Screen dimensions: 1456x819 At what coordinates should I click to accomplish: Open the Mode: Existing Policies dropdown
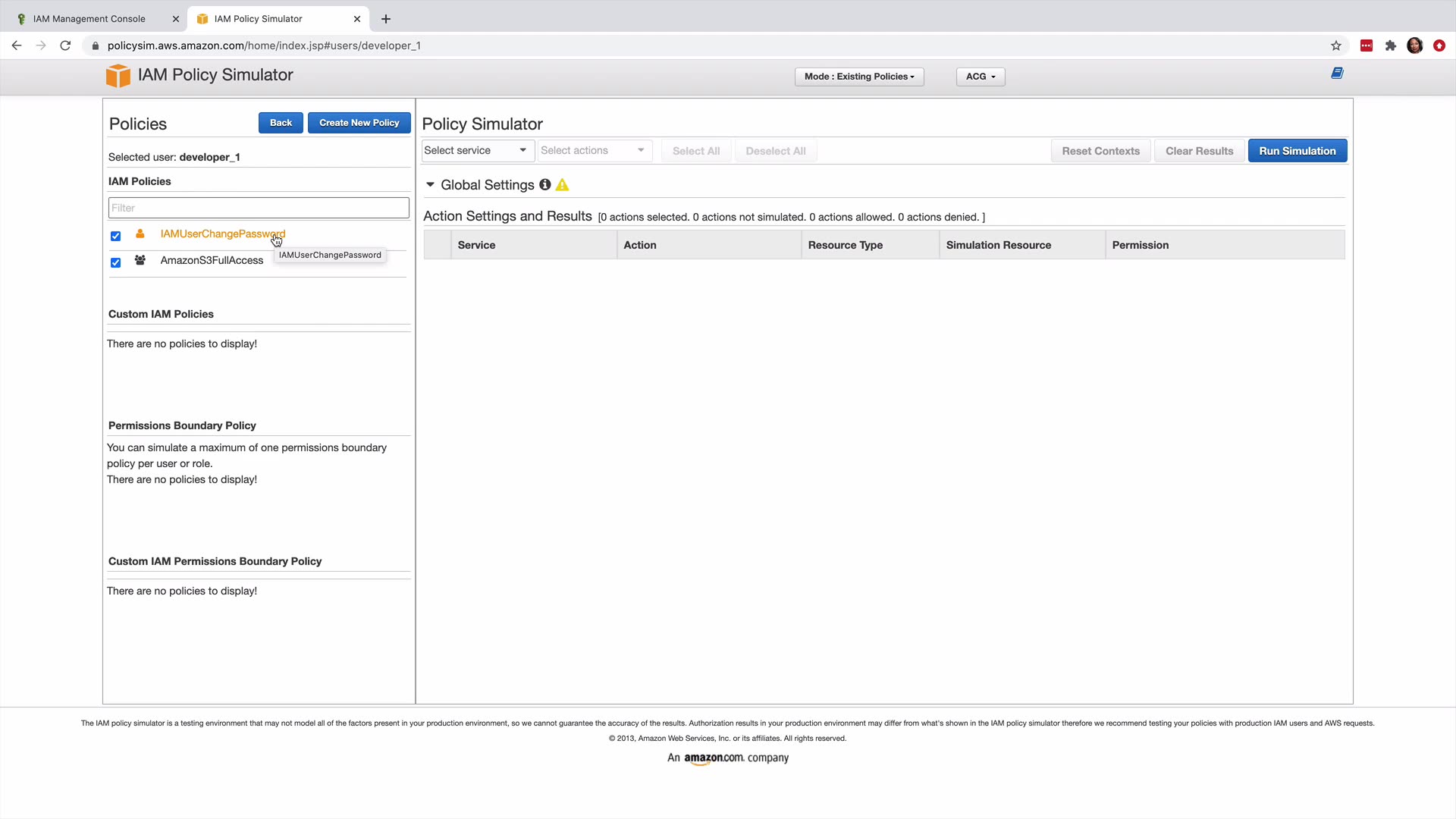pyautogui.click(x=858, y=77)
